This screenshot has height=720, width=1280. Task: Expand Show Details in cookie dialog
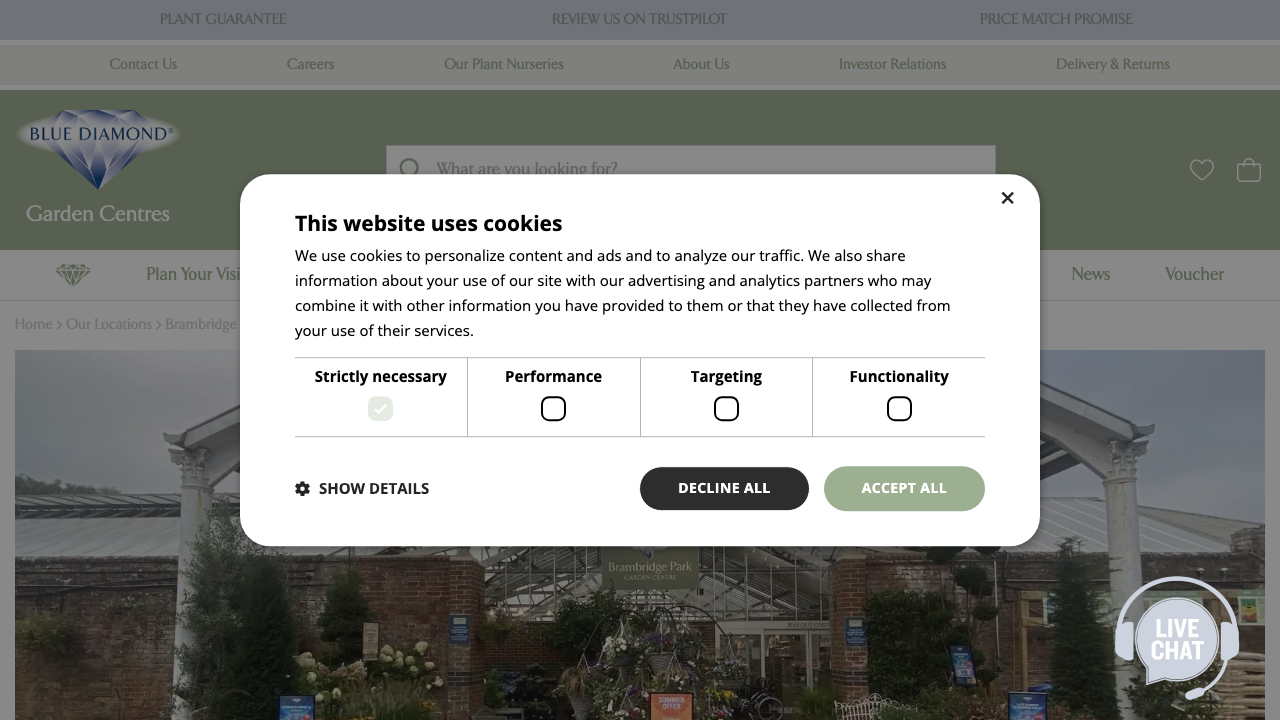click(x=374, y=488)
